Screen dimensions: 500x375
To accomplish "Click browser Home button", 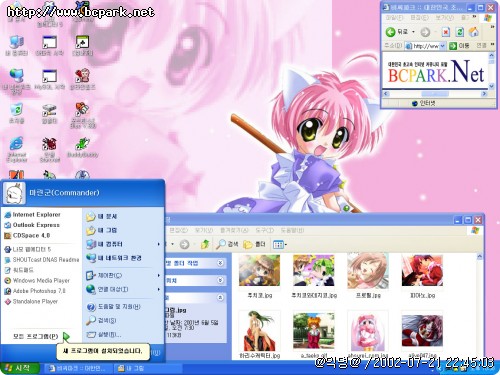I will click(474, 32).
